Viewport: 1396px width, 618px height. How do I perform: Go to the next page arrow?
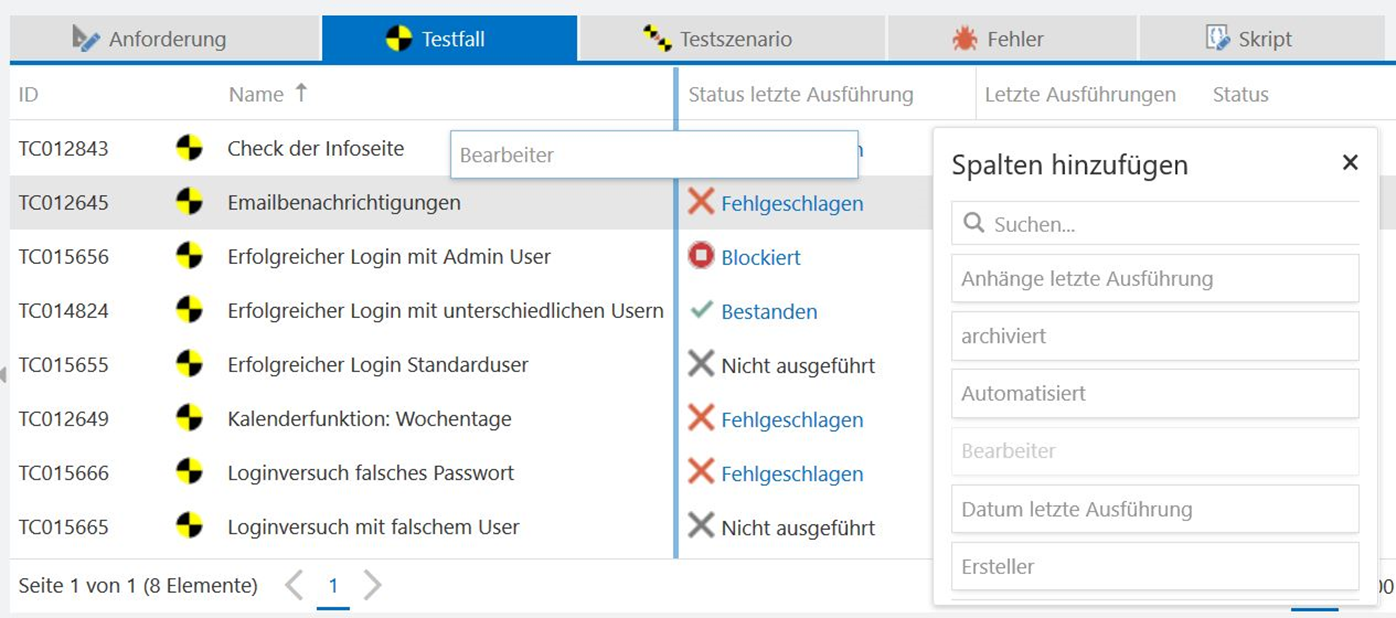pyautogui.click(x=372, y=585)
